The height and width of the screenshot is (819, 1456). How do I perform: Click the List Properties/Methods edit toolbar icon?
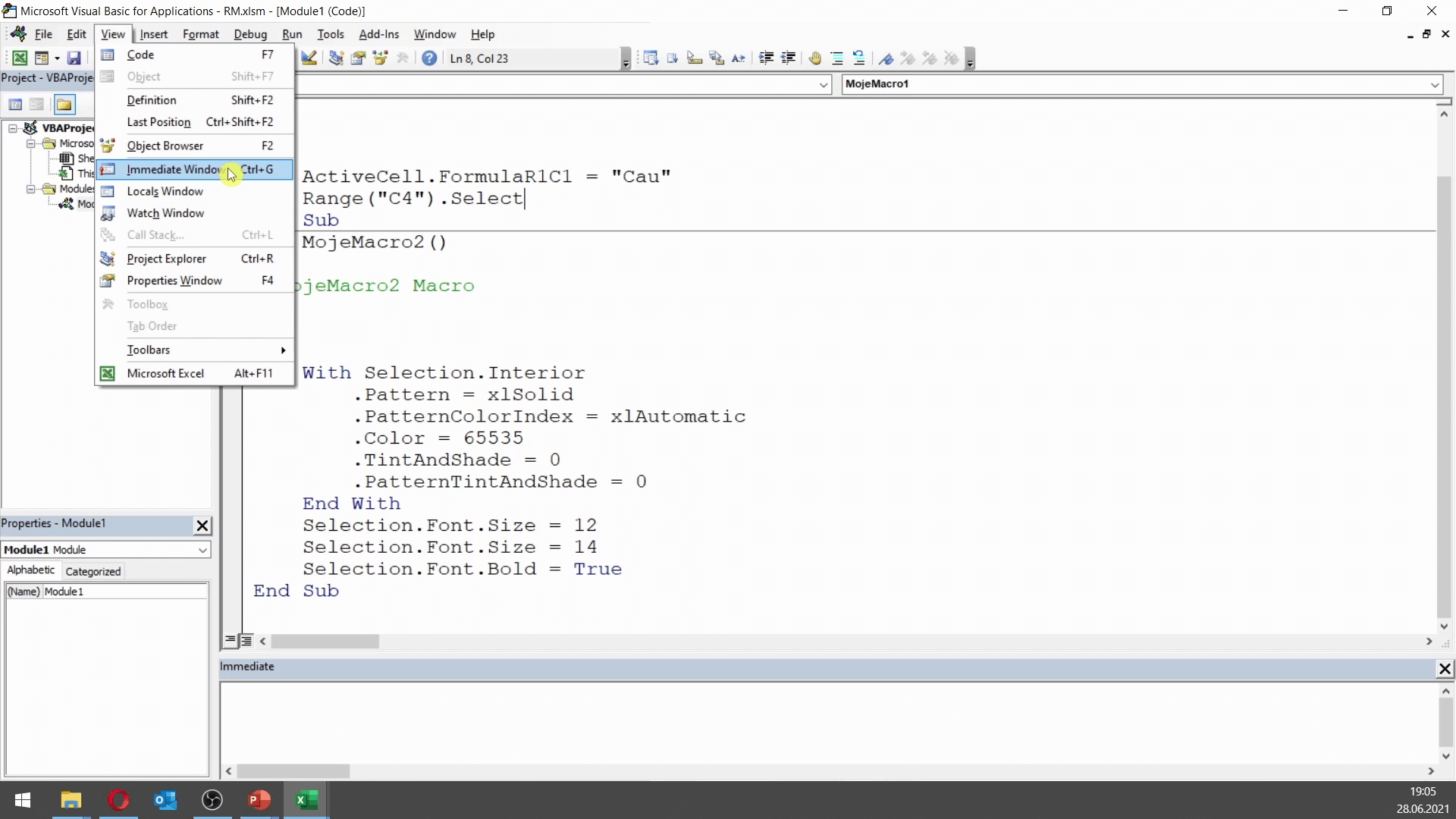pos(651,58)
